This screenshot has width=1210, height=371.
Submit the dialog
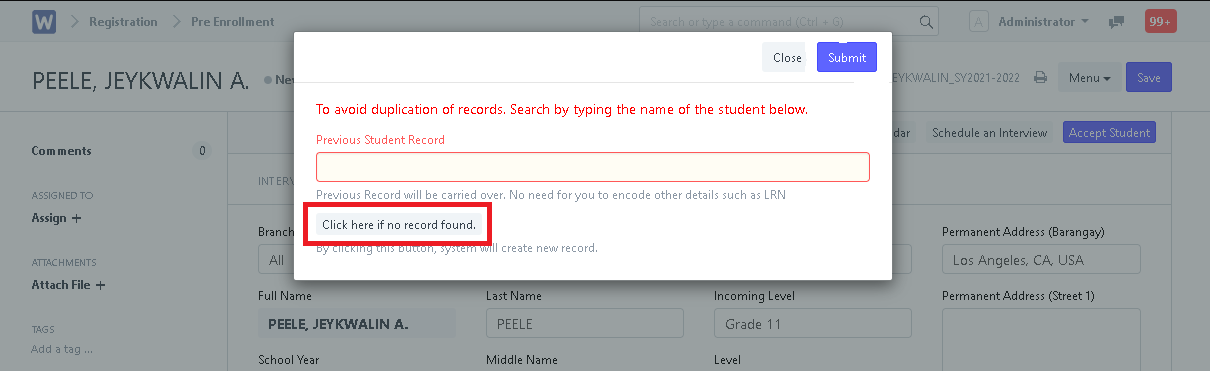pos(847,57)
